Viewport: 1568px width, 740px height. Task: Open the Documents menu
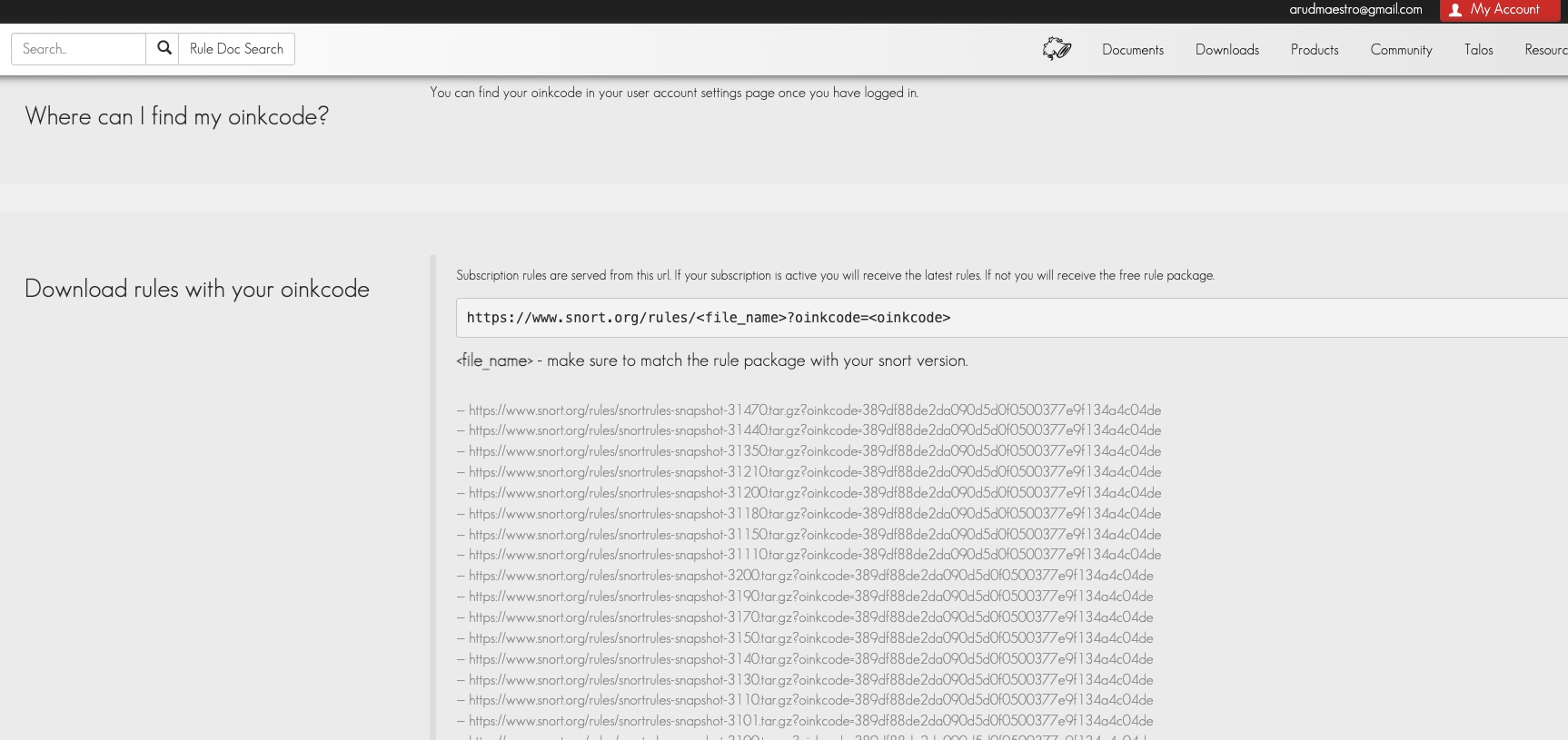pos(1133,50)
